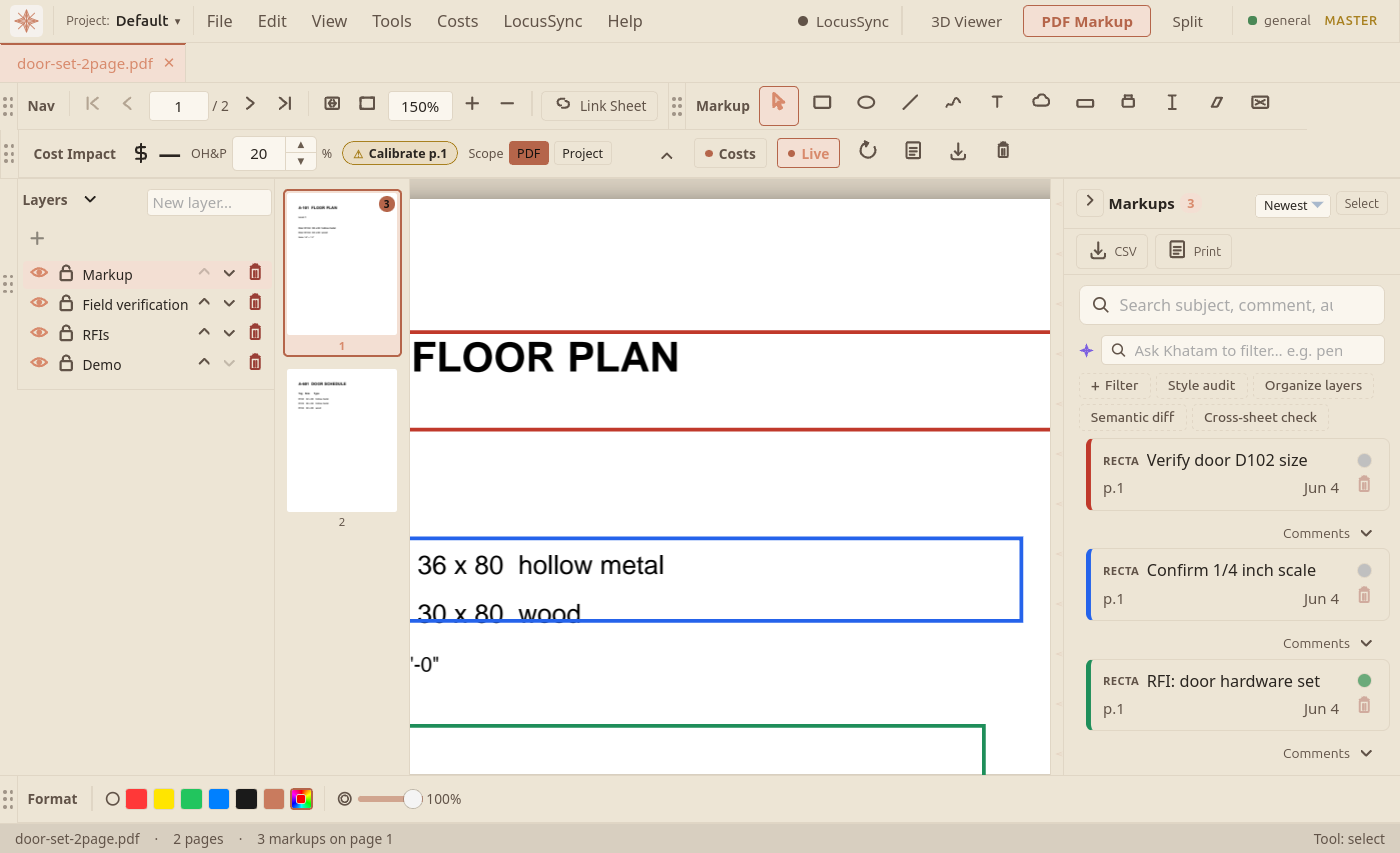The image size is (1400, 853).
Task: Collapse the Markups panel arrow
Action: [1089, 202]
